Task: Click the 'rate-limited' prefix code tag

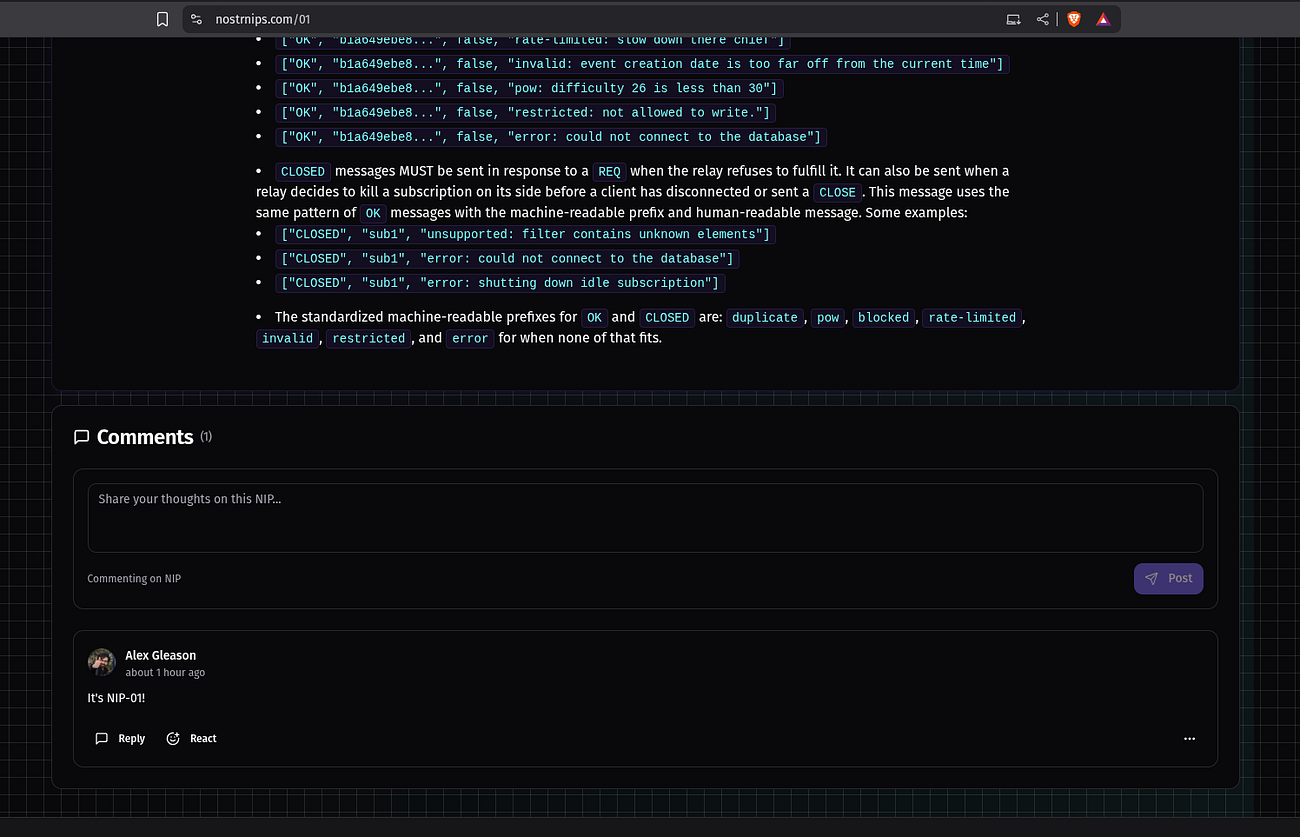Action: click(972, 317)
